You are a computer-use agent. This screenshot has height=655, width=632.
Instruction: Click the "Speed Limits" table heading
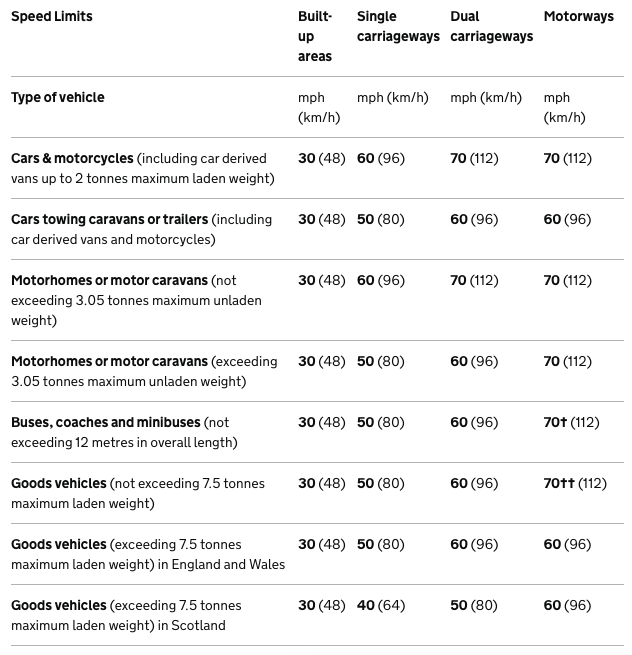tap(52, 17)
